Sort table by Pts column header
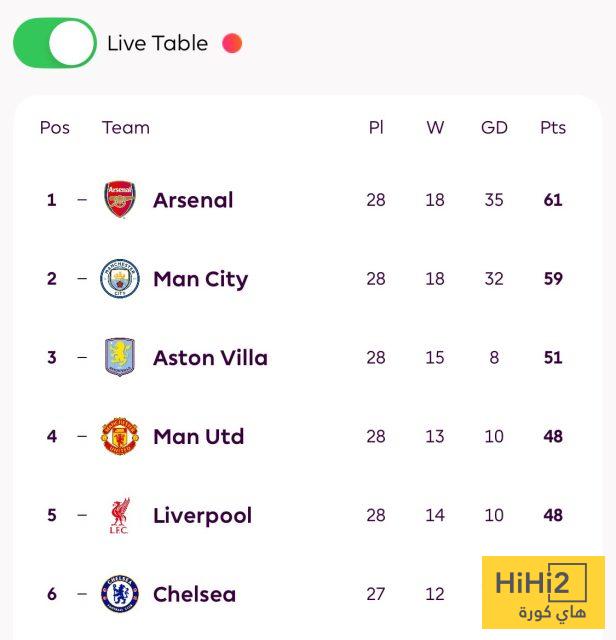Viewport: 616px width, 640px height. [553, 128]
